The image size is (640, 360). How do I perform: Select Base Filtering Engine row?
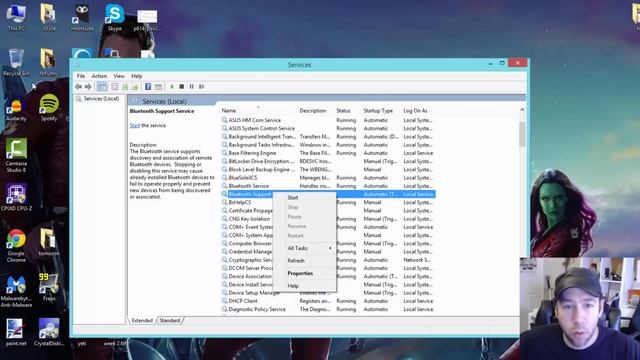tap(328, 153)
